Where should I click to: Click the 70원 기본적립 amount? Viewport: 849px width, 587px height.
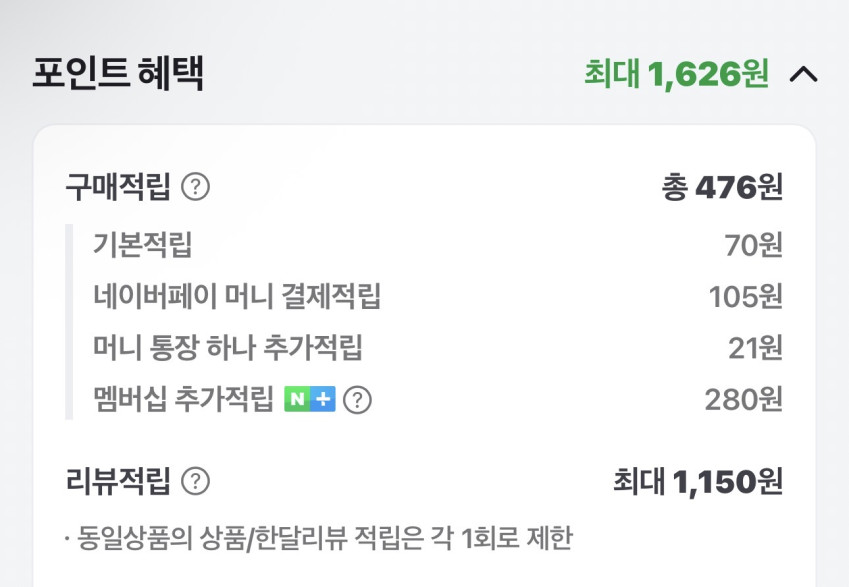click(753, 244)
